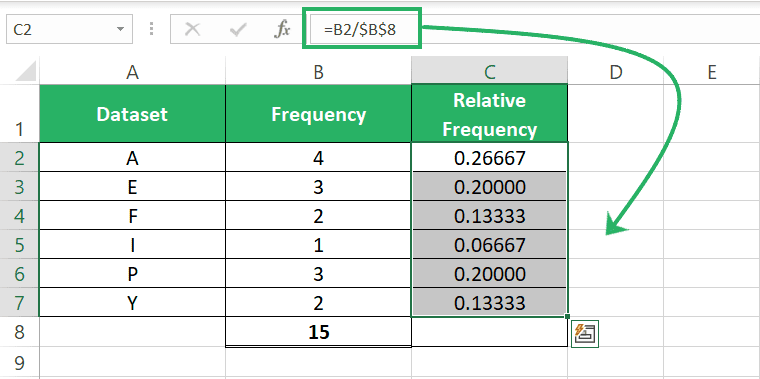Click the Enter checkmark formula bar icon
Image resolution: width=760 pixels, height=379 pixels.
click(238, 30)
